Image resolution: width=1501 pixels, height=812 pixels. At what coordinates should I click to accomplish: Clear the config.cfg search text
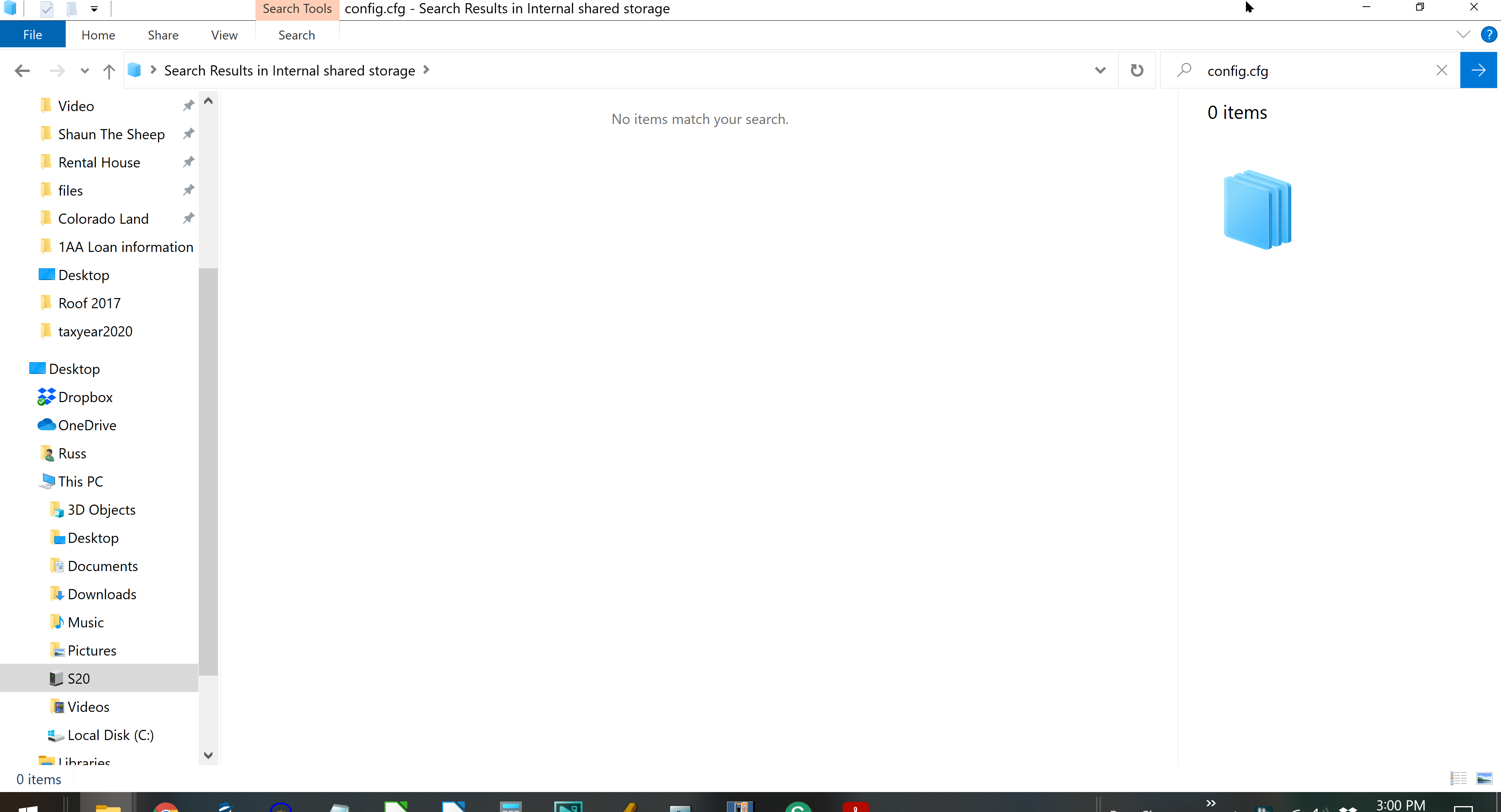pyautogui.click(x=1442, y=70)
